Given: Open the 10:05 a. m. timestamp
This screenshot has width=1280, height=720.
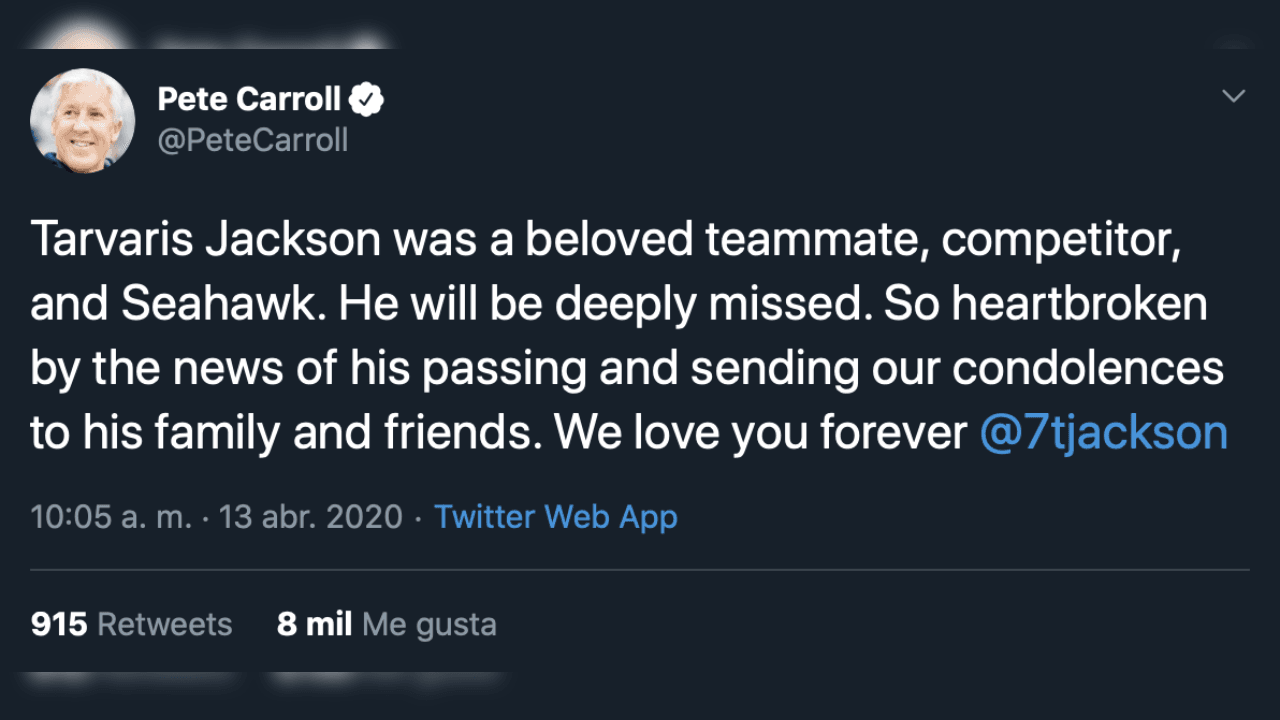Looking at the screenshot, I should tap(110, 517).
